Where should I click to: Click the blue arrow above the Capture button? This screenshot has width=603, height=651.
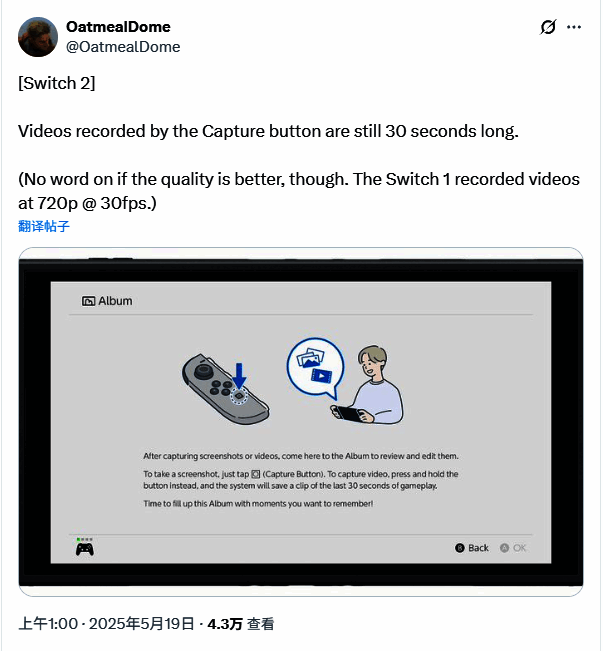[x=239, y=375]
